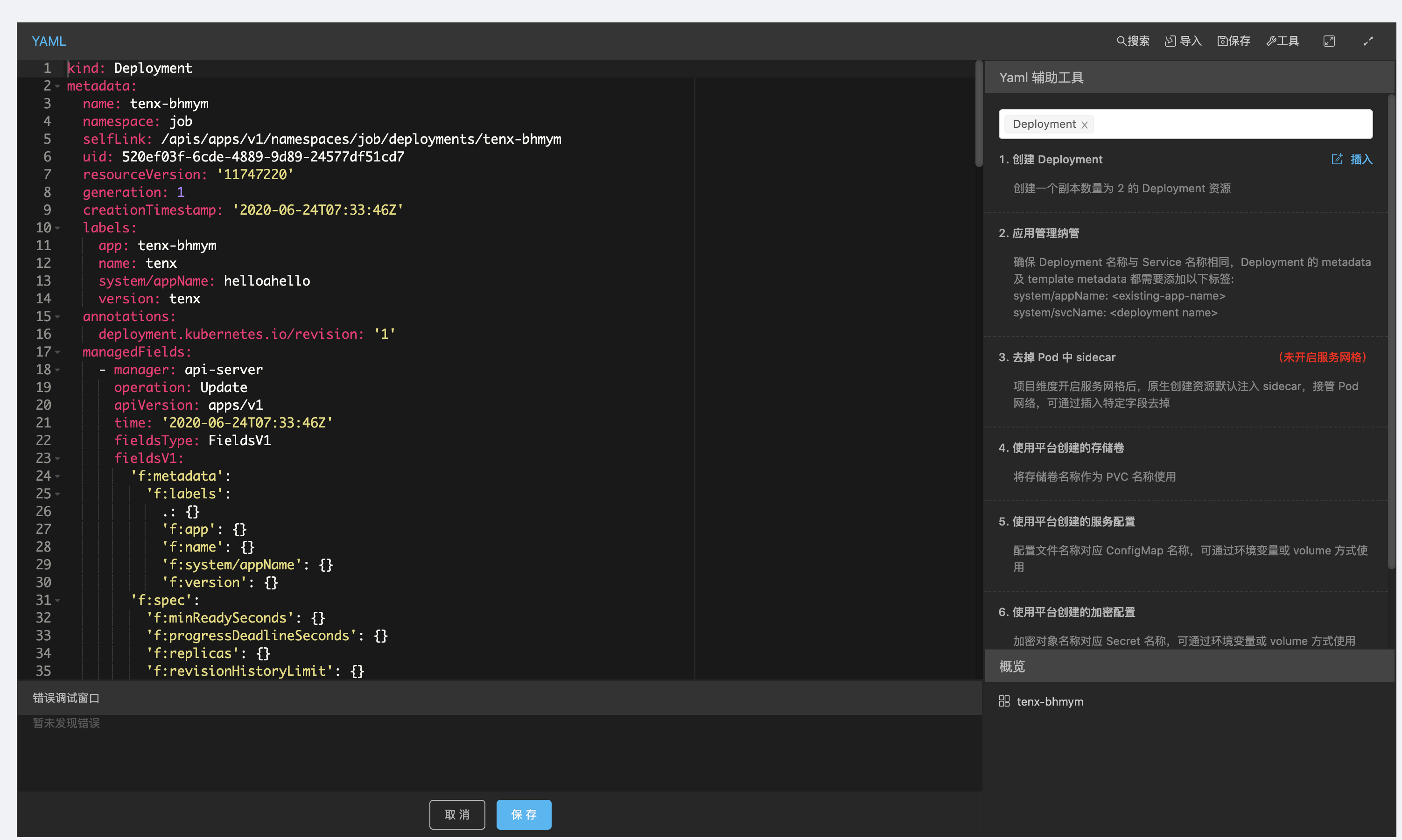Click the pop-out window icon
The width and height of the screenshot is (1402, 840).
1329,41
